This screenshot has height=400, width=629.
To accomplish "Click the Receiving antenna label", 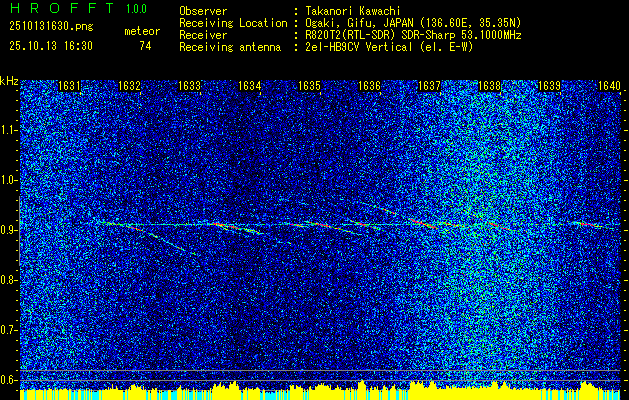I will pyautogui.click(x=230, y=47).
